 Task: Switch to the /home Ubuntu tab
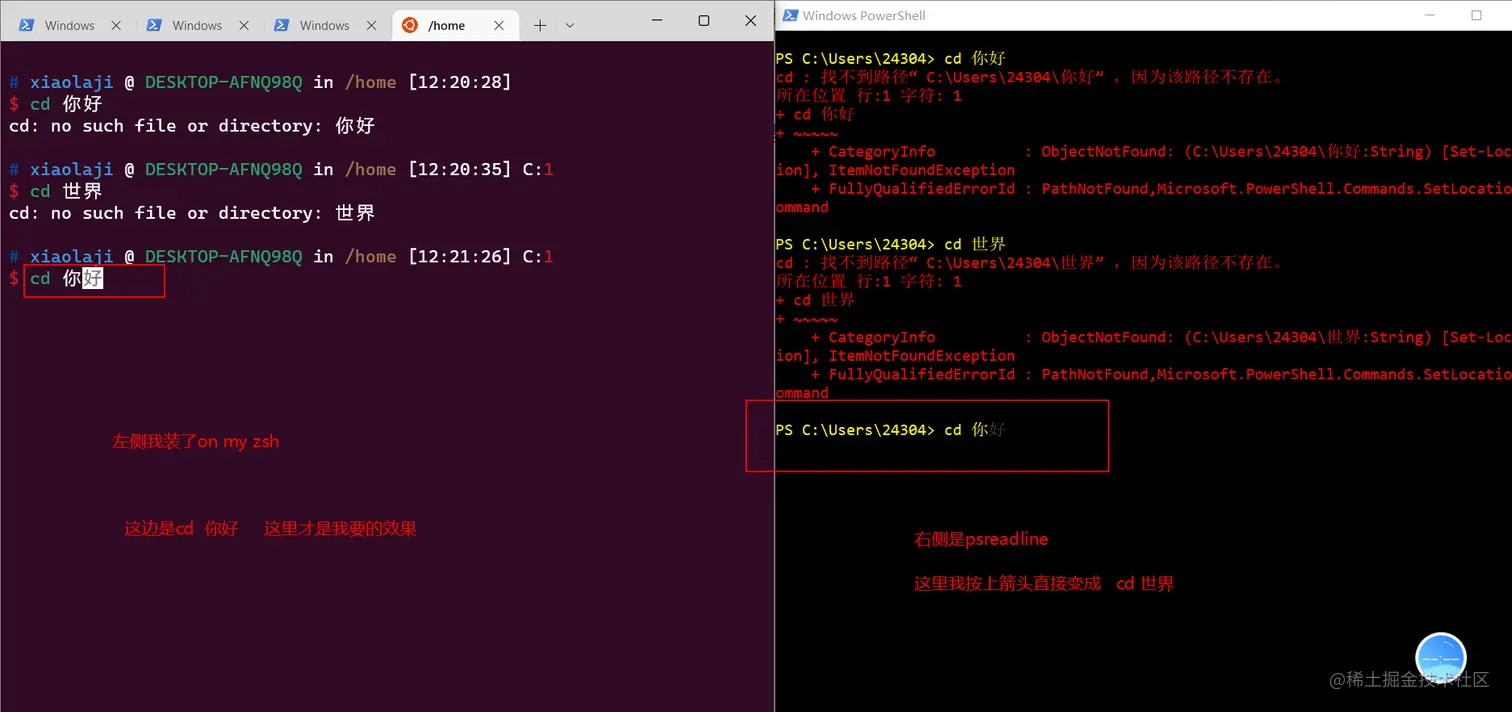[x=454, y=25]
